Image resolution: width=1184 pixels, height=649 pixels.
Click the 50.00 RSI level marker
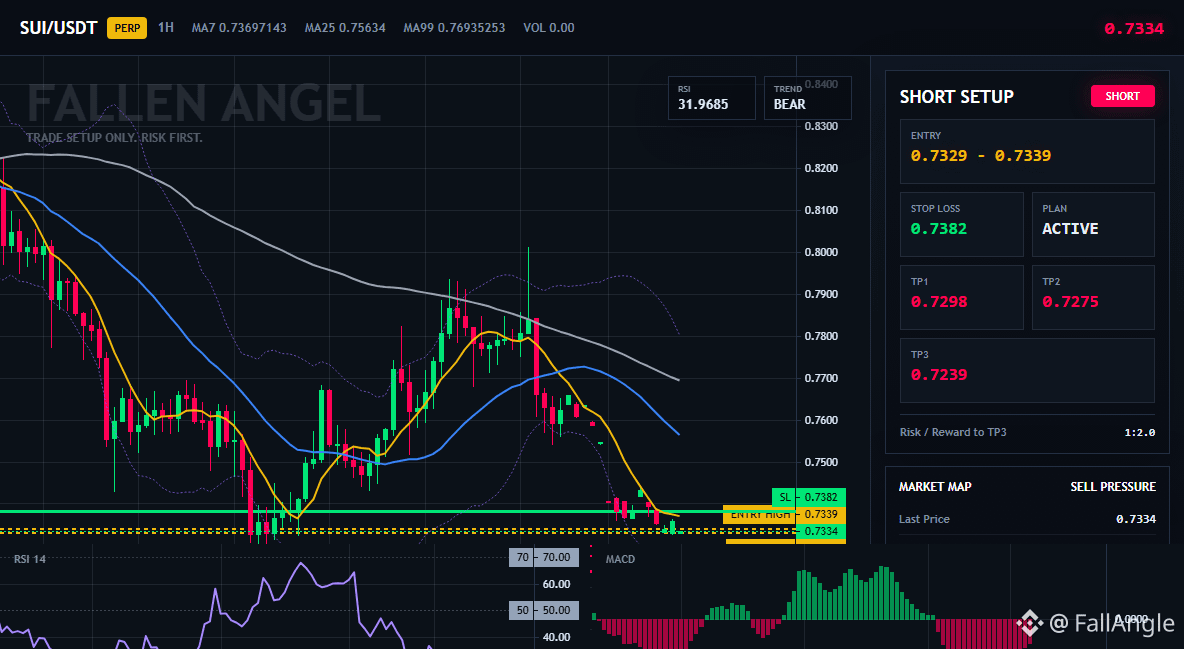(x=545, y=610)
